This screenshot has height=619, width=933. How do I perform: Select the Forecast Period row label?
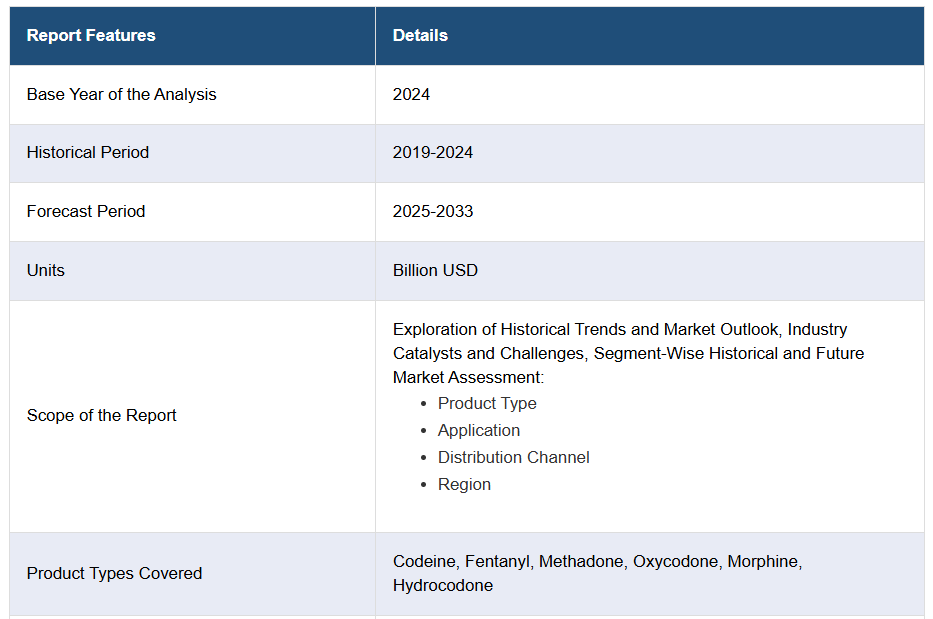pyautogui.click(x=85, y=211)
